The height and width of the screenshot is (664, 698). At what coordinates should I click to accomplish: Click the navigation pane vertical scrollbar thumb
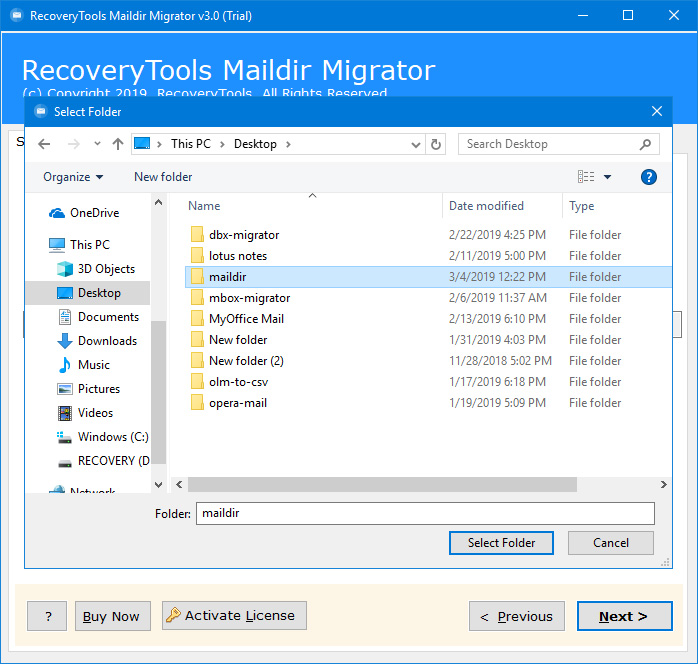point(158,392)
